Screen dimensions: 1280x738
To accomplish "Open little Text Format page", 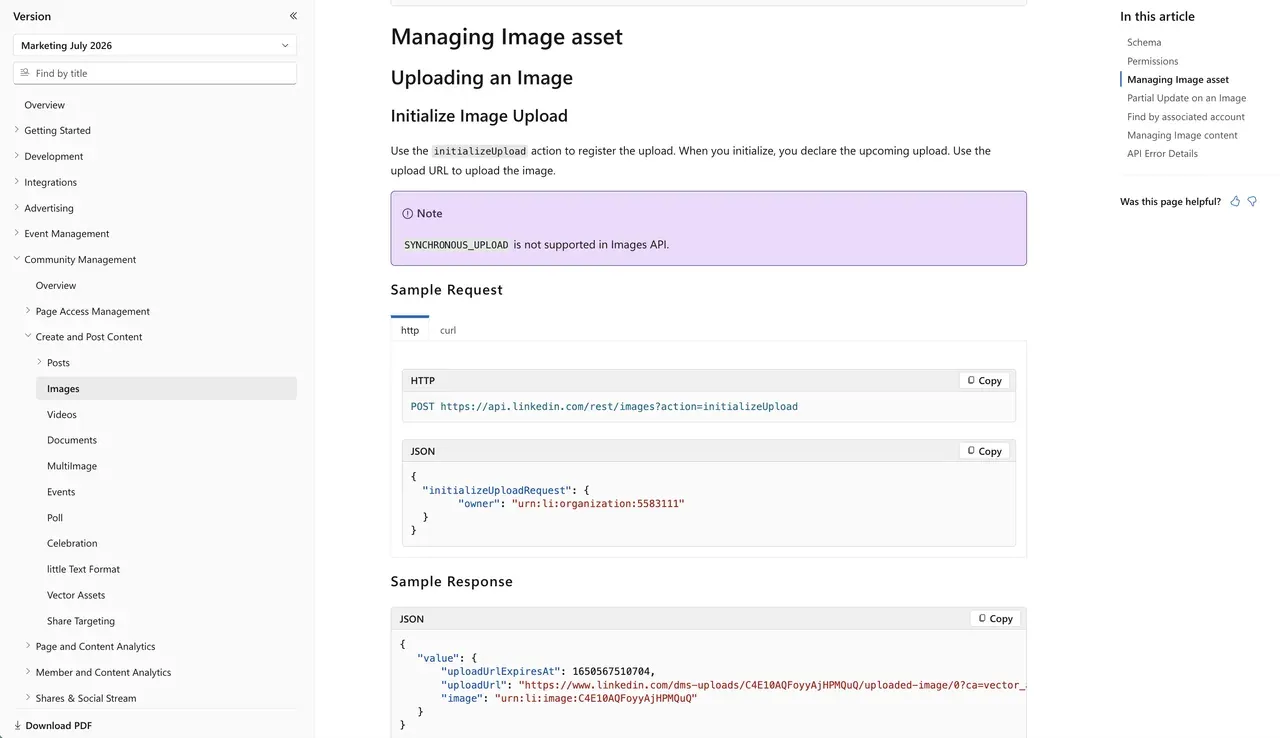I will pyautogui.click(x=83, y=569).
